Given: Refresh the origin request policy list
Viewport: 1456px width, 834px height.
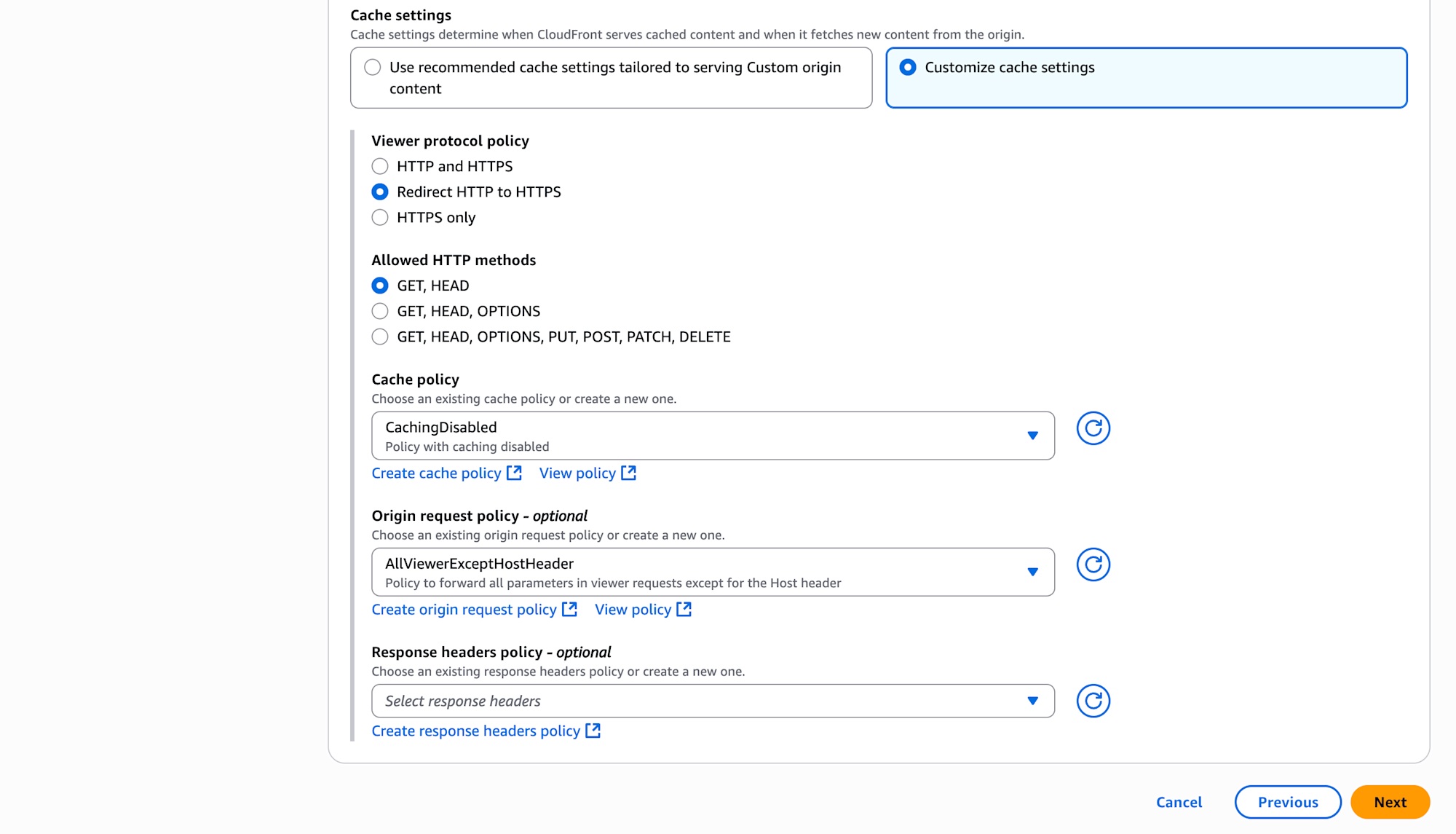Looking at the screenshot, I should pyautogui.click(x=1093, y=564).
